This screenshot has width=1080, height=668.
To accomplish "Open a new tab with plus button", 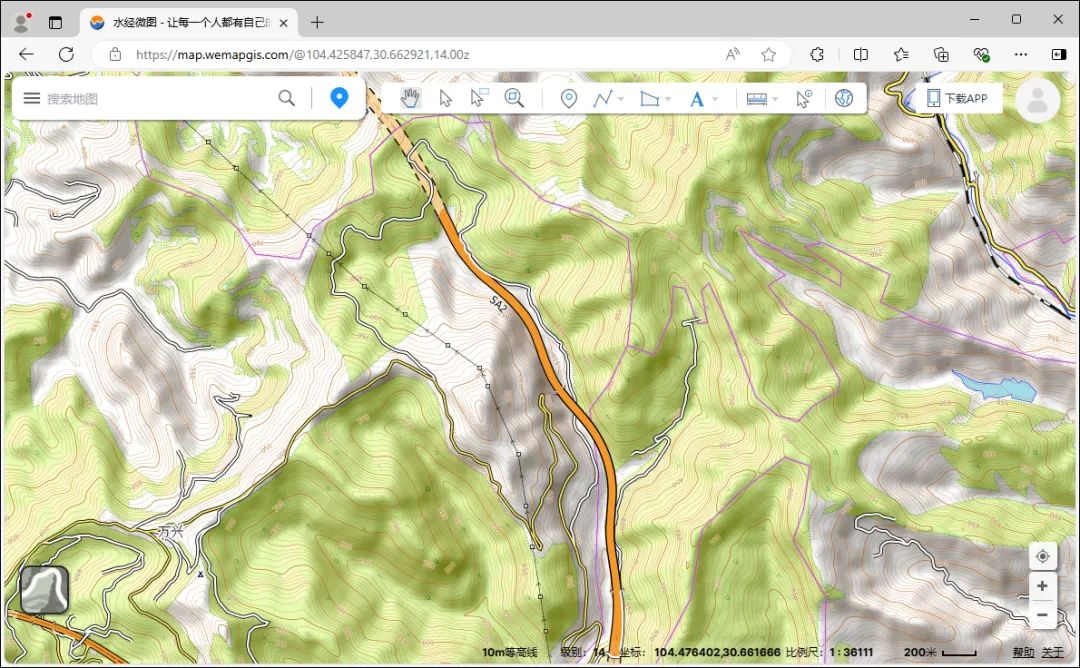I will [317, 23].
